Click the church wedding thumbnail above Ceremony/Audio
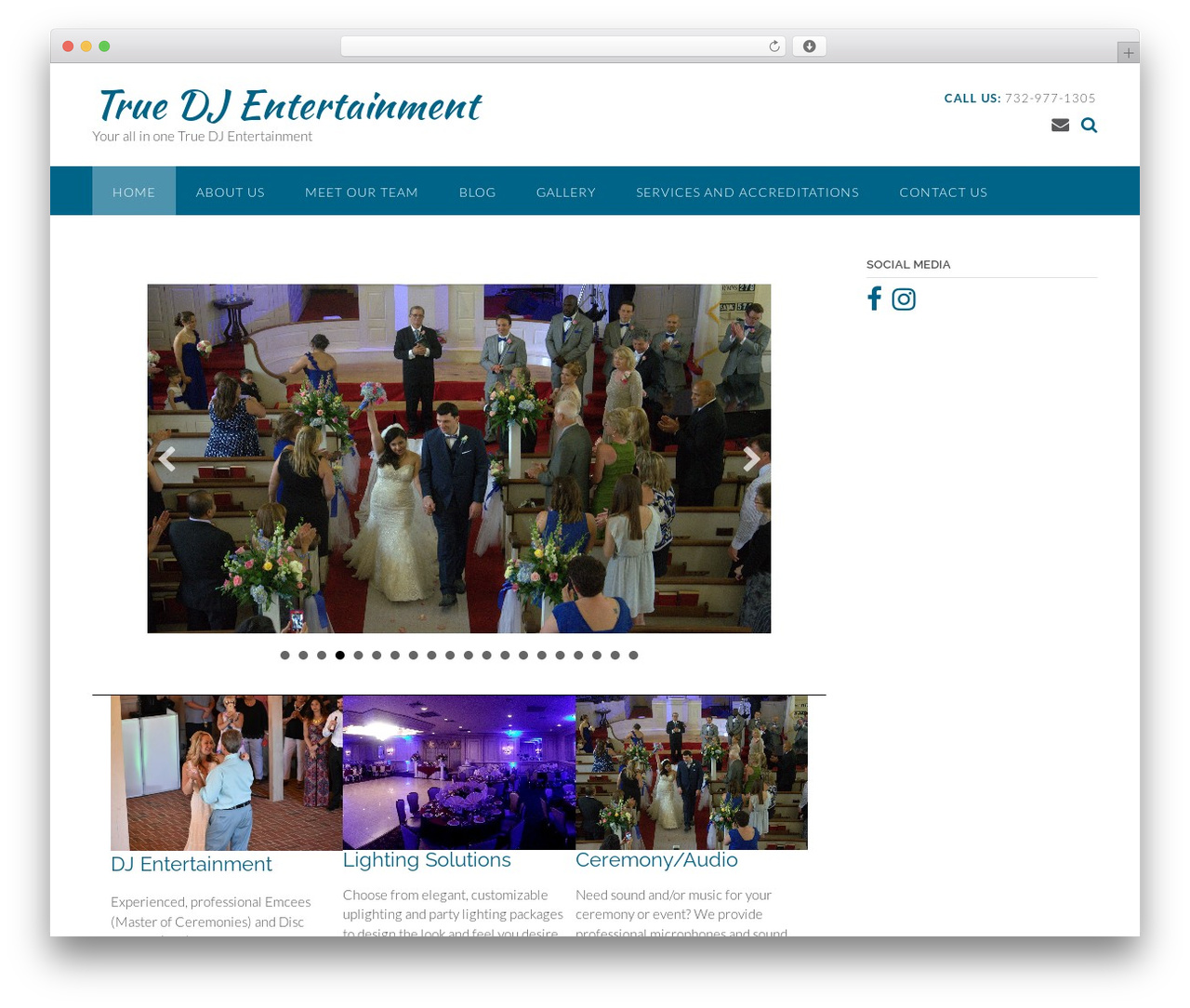This screenshot has height=1008, width=1190. coord(692,772)
